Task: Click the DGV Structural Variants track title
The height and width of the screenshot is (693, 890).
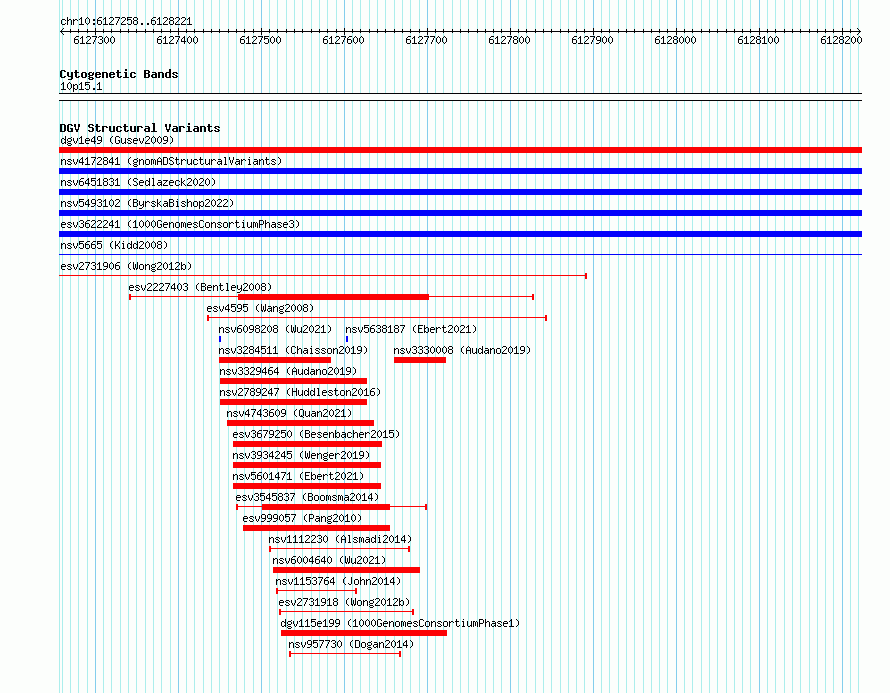Action: 140,128
